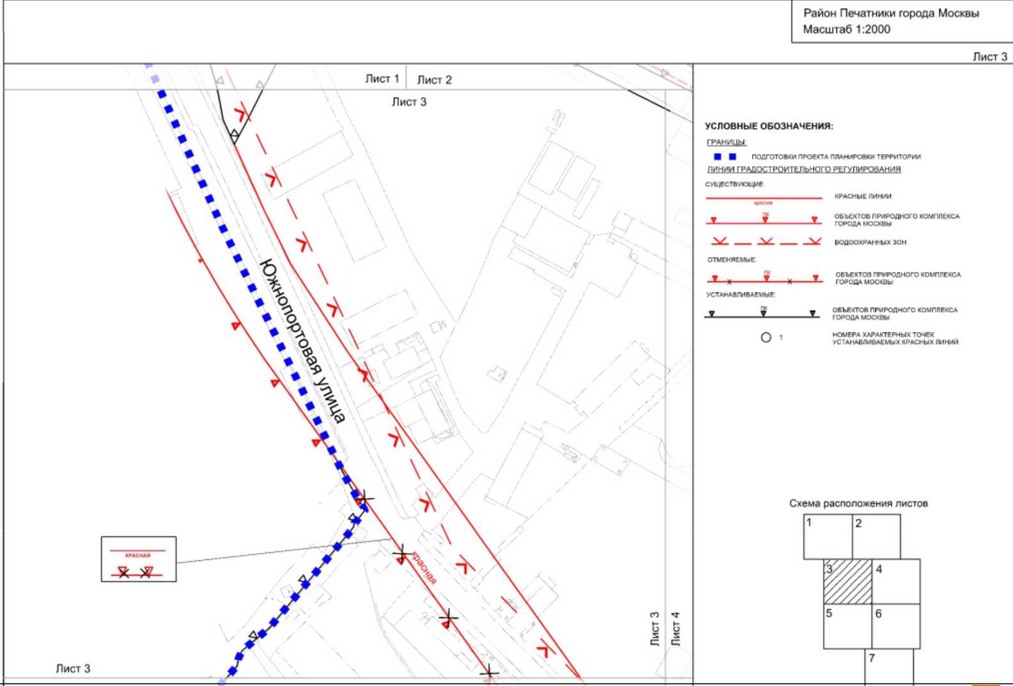Viewport: 1013px width, 686px height.
Task: Select sheet 4 in the sheet layout scheme
Action: pyautogui.click(x=896, y=581)
